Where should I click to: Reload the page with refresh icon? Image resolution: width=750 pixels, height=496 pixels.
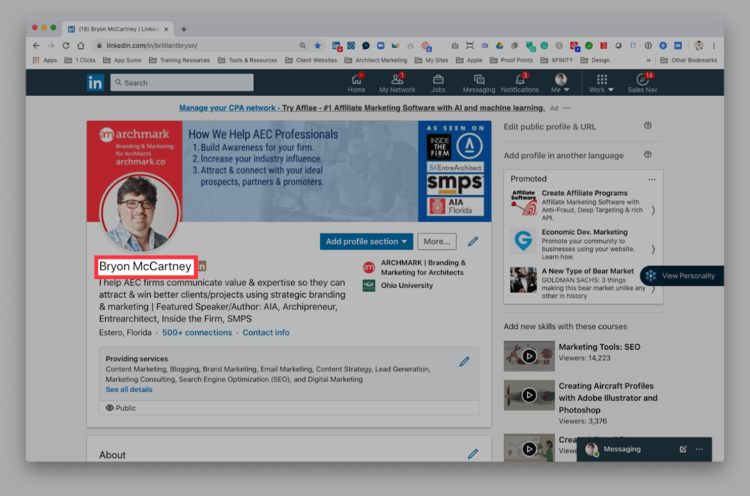(x=66, y=45)
